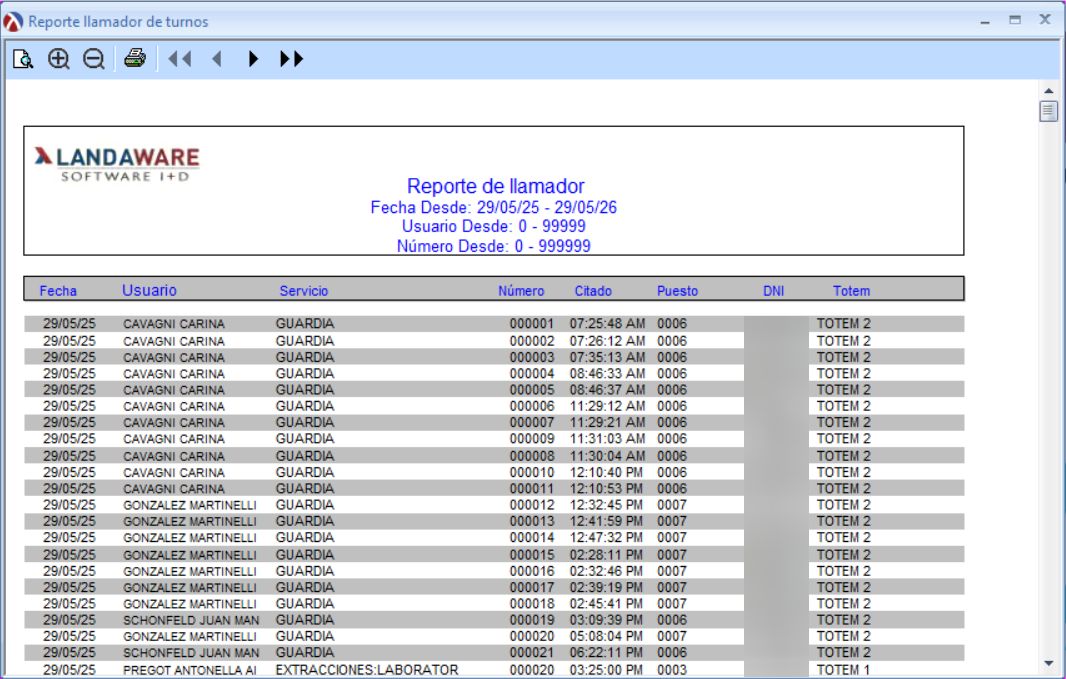Click the DNI column header
This screenshot has height=679, width=1066.
click(x=774, y=291)
